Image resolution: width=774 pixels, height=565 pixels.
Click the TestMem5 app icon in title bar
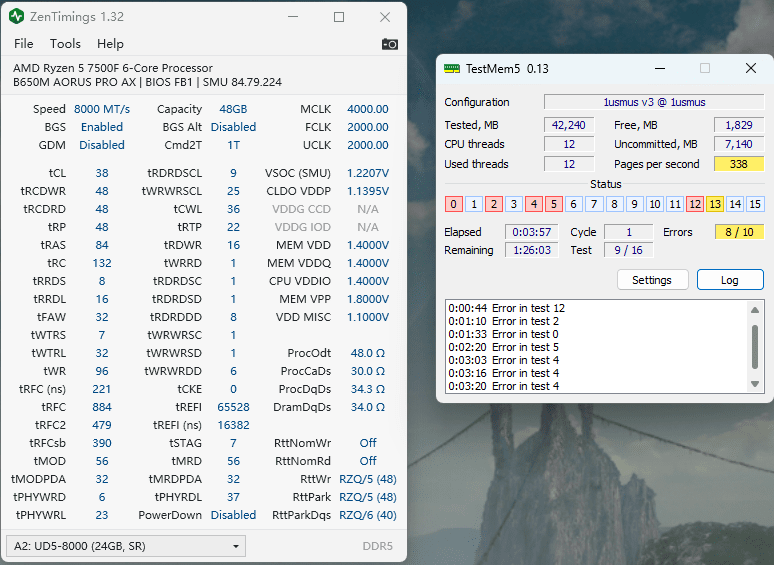[452, 68]
